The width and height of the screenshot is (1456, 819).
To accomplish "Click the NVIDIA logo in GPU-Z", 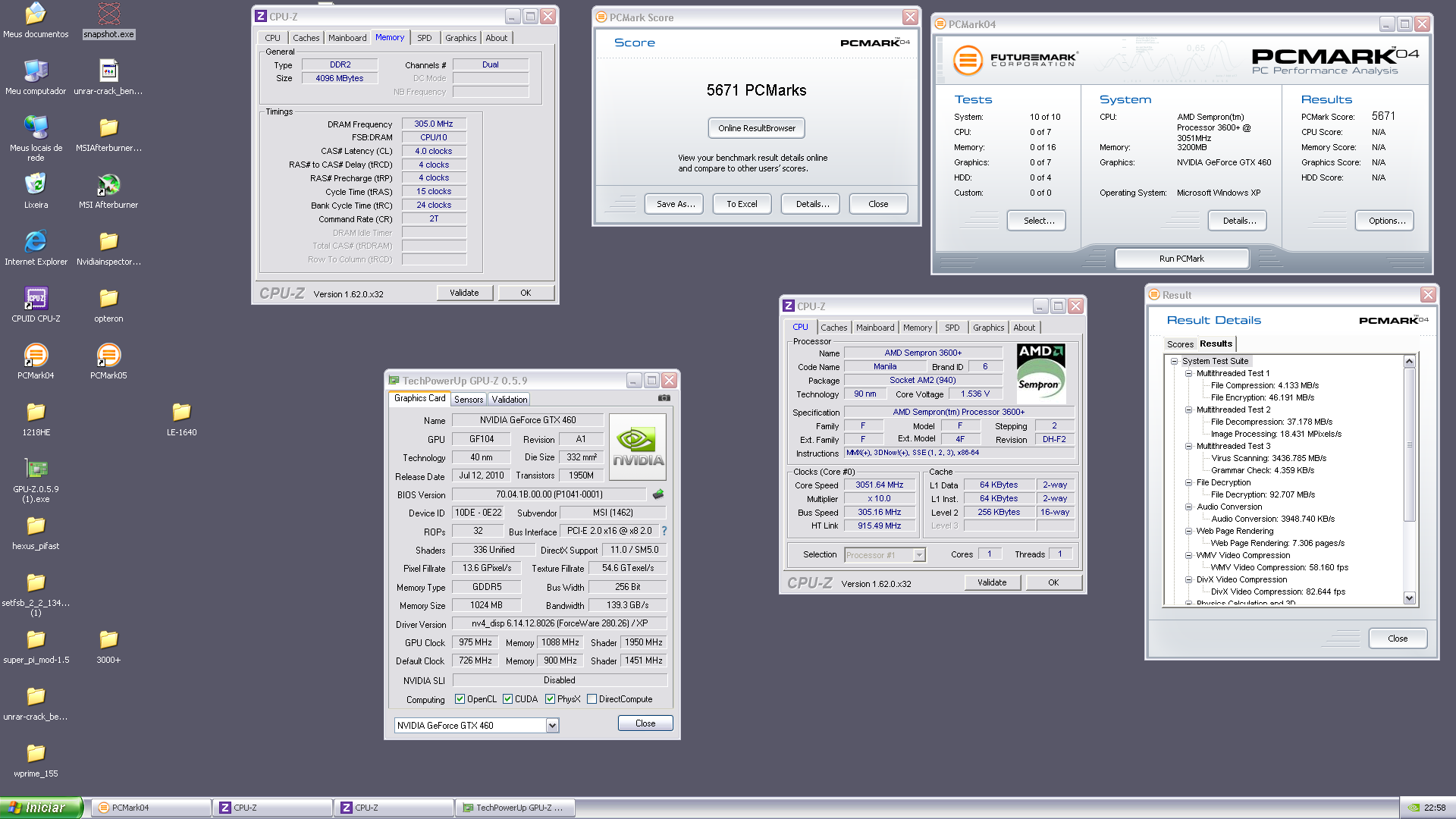I will pyautogui.click(x=638, y=447).
